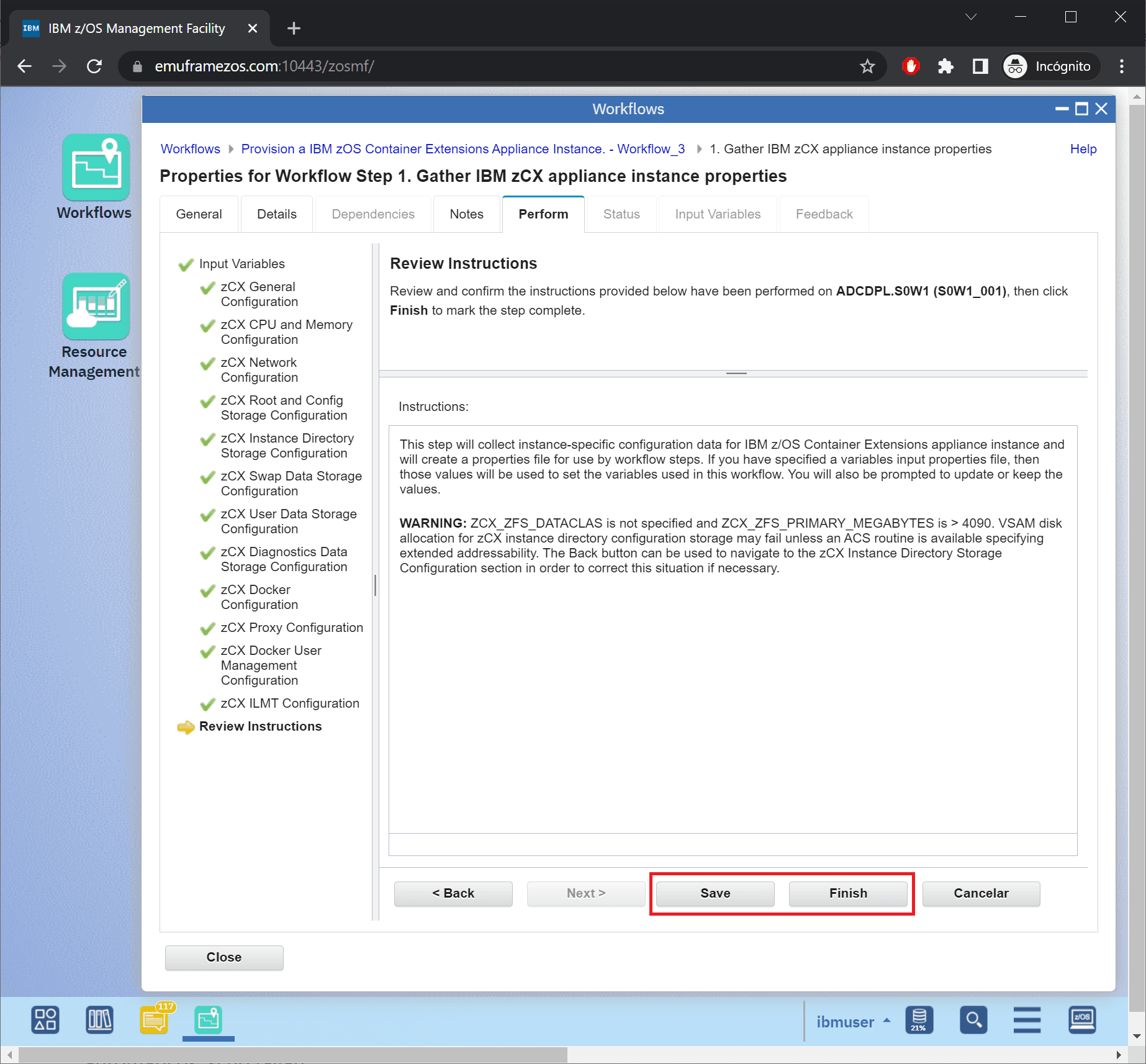Select zCX Network Configuration in step list
Screen dimensions: 1146x1064
[259, 370]
